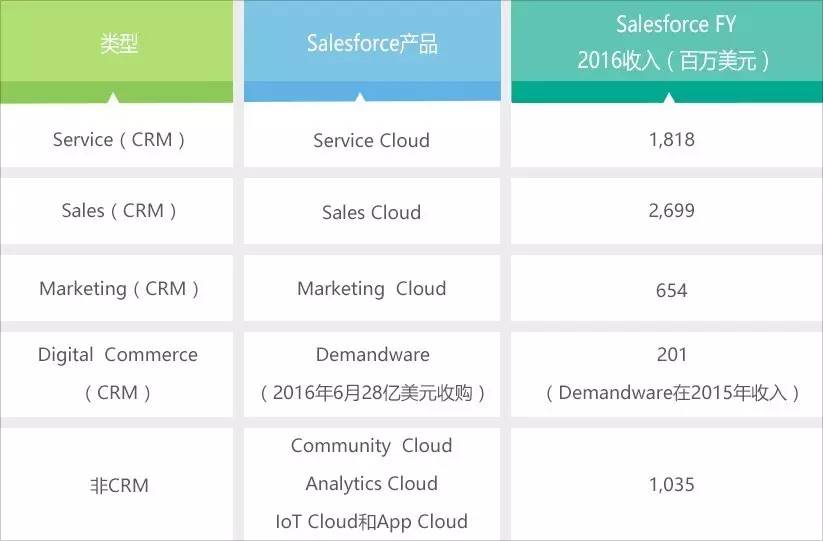Viewport: 823px width, 541px height.
Task: Click the Marketing Cloud product cell
Action: click(x=371, y=288)
